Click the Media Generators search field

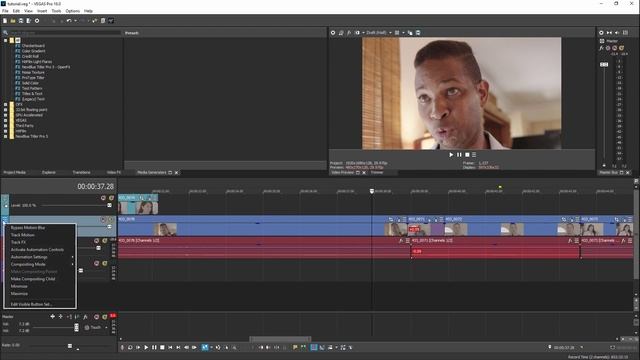pos(64,33)
